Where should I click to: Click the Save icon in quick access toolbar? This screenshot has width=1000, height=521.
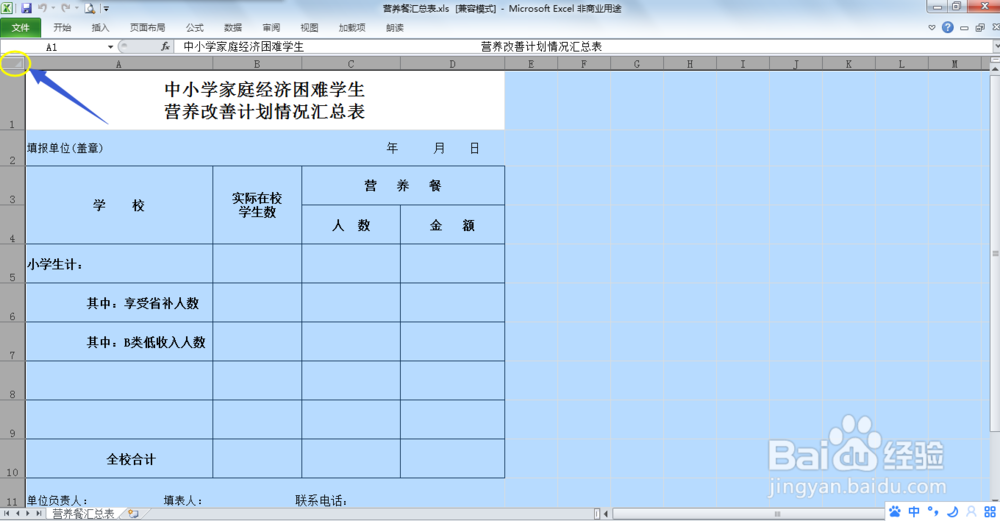tap(26, 8)
